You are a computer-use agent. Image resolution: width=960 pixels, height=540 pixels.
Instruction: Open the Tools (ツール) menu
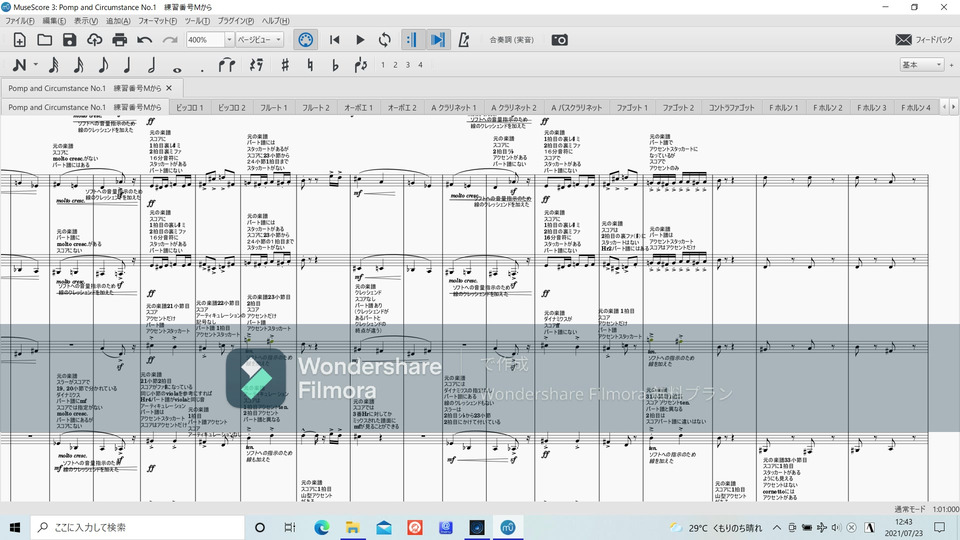point(197,21)
